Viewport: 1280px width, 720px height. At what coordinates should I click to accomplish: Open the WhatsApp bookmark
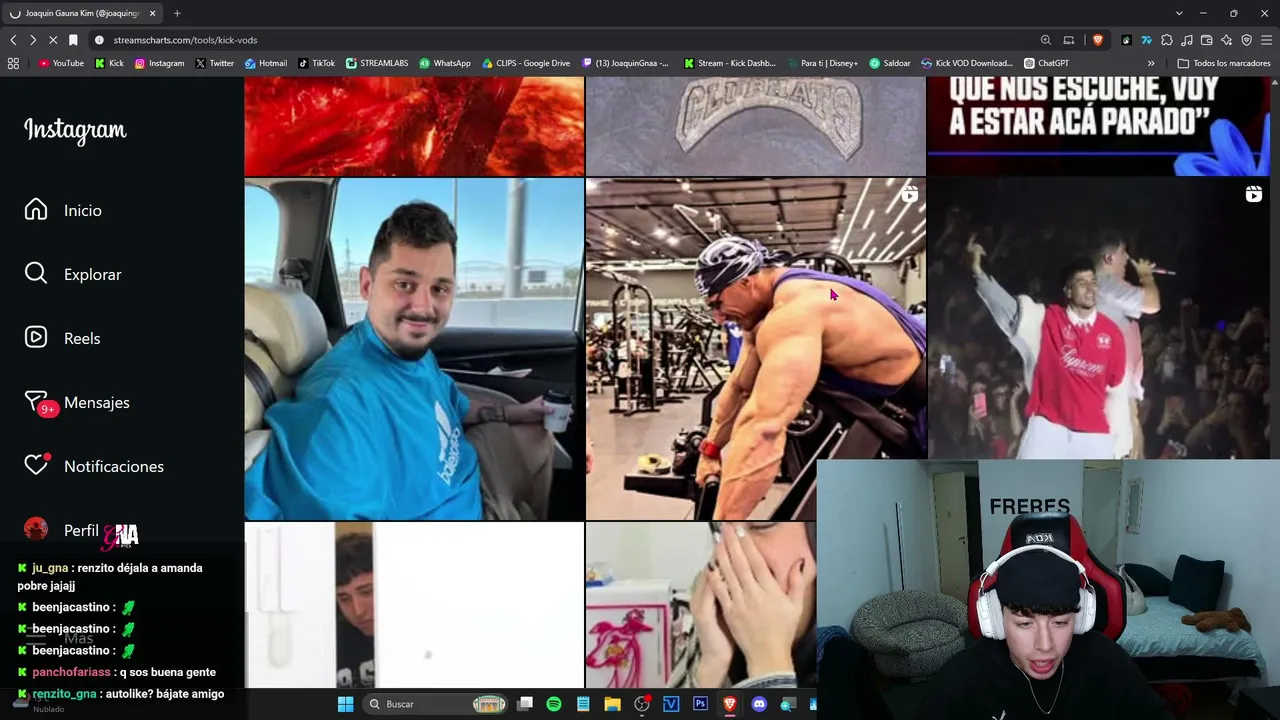coord(445,63)
